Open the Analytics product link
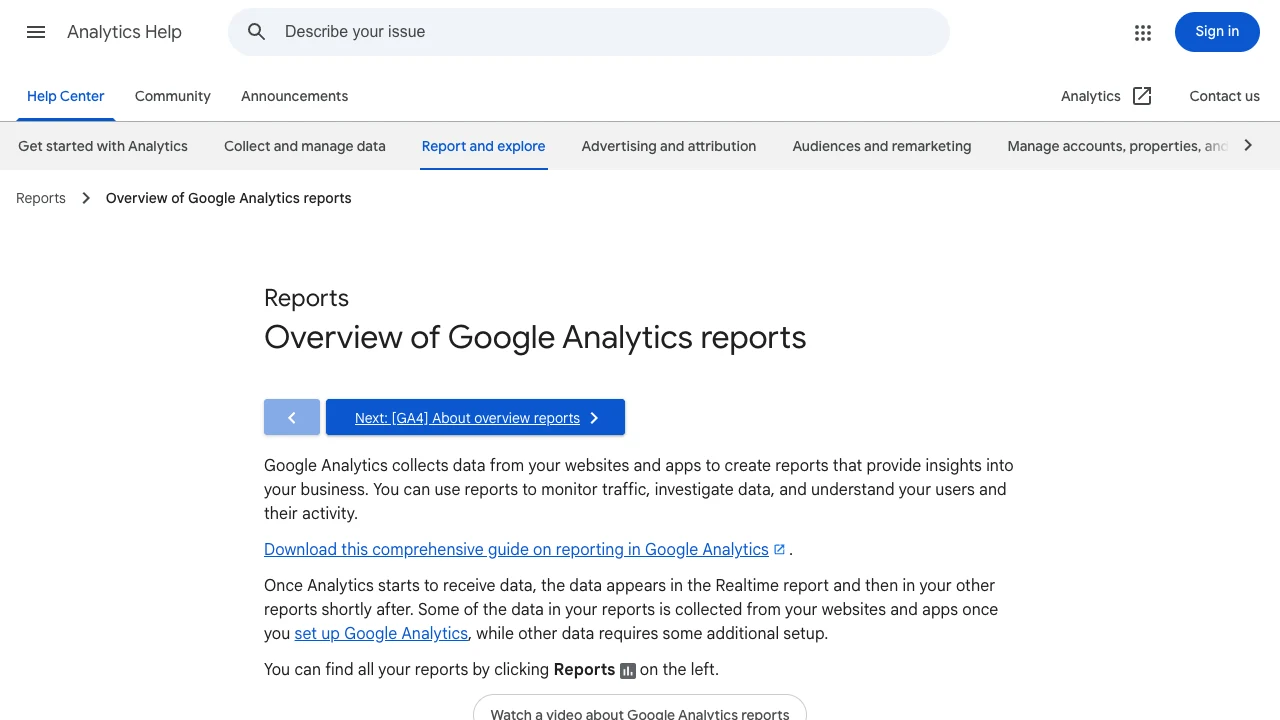 coord(1106,96)
